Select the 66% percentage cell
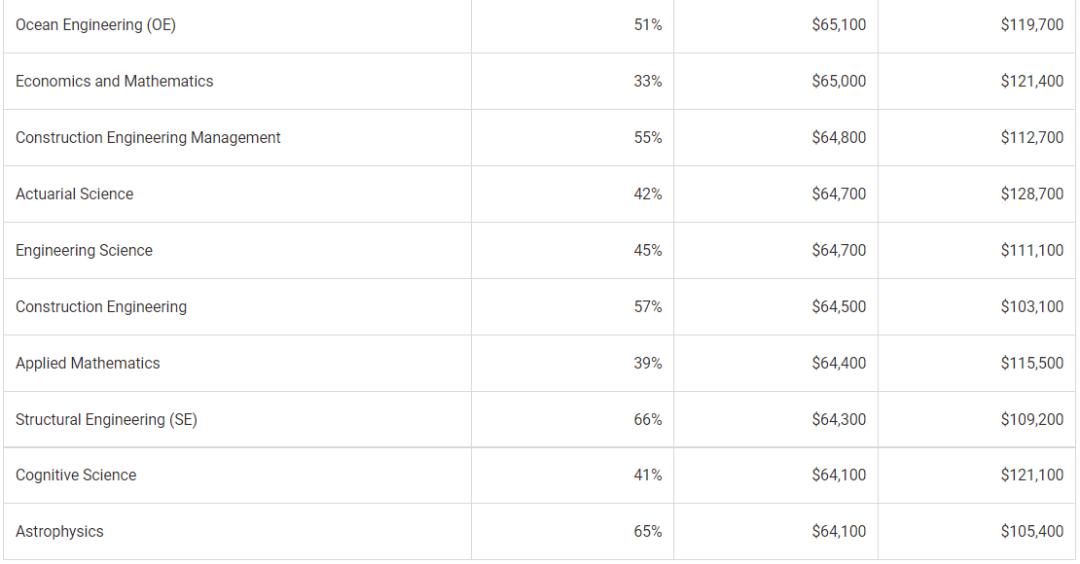Image resolution: width=1080 pixels, height=564 pixels. coord(650,420)
